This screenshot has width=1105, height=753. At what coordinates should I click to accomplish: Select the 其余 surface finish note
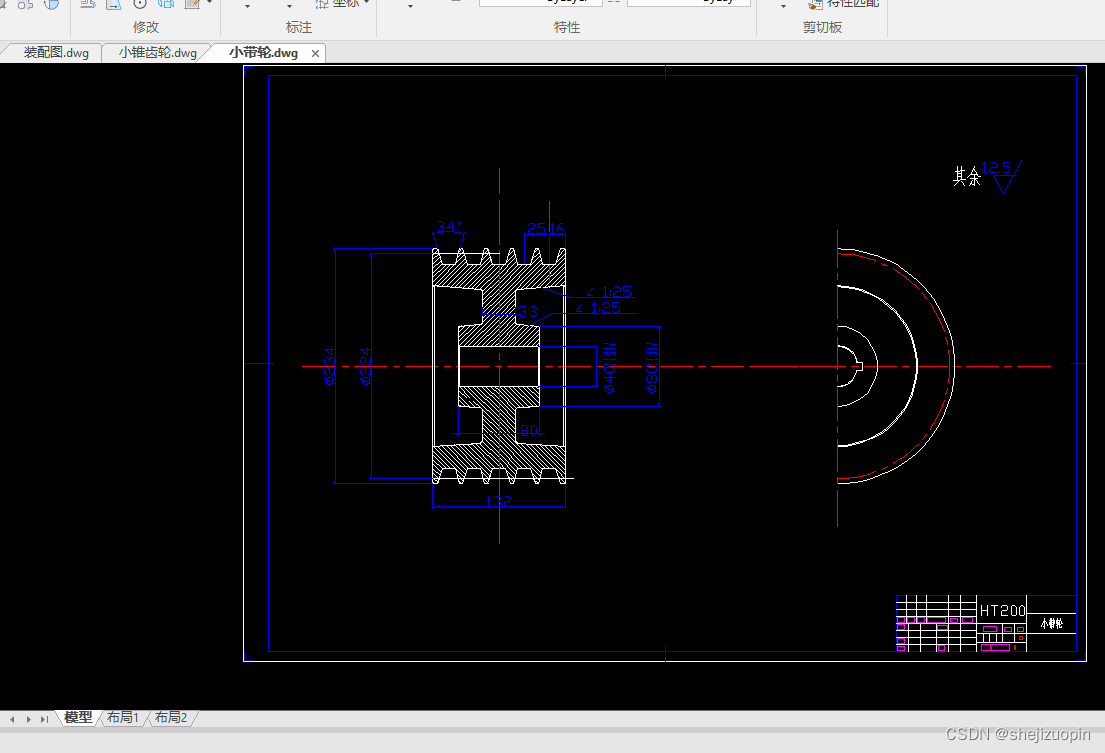[967, 176]
